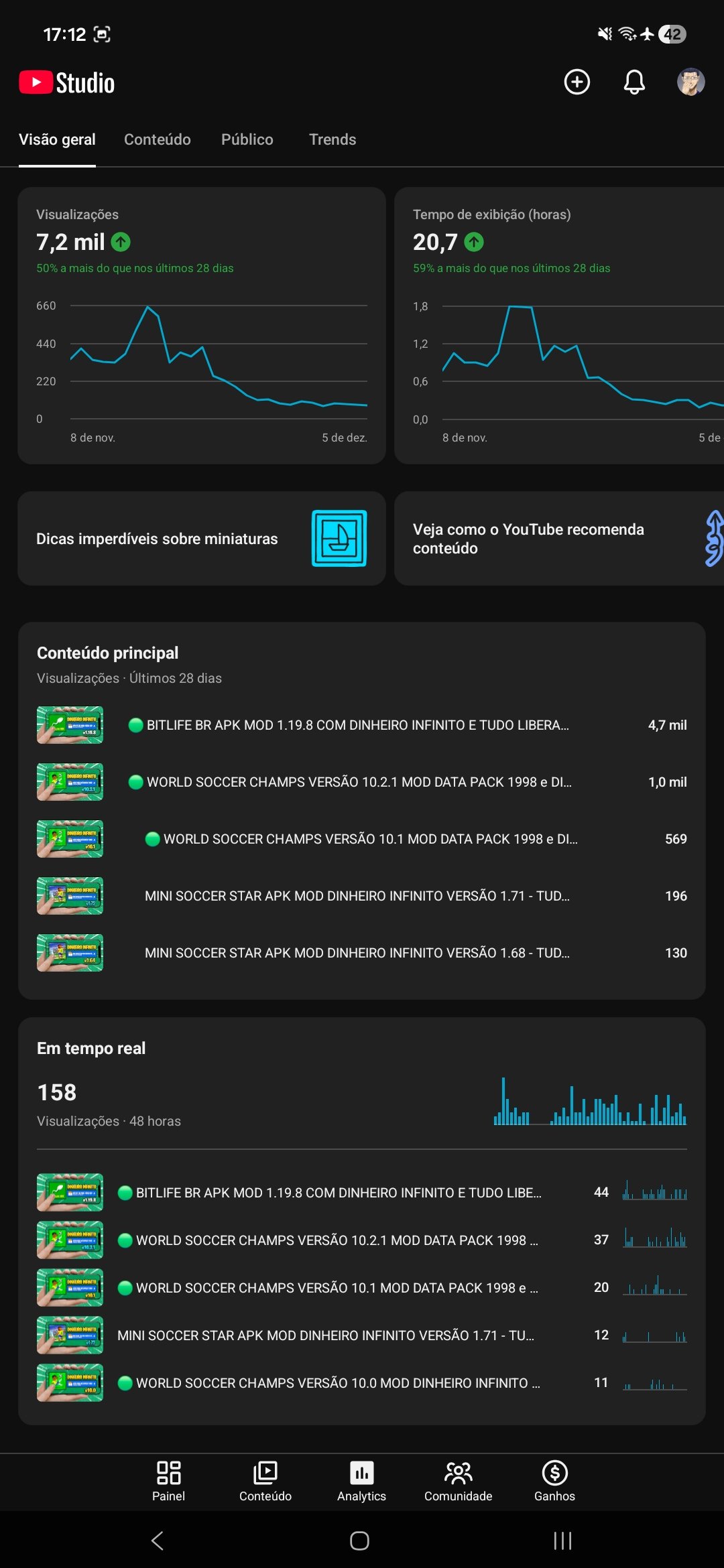Open the notifications bell
724x1568 pixels.
coord(634,82)
